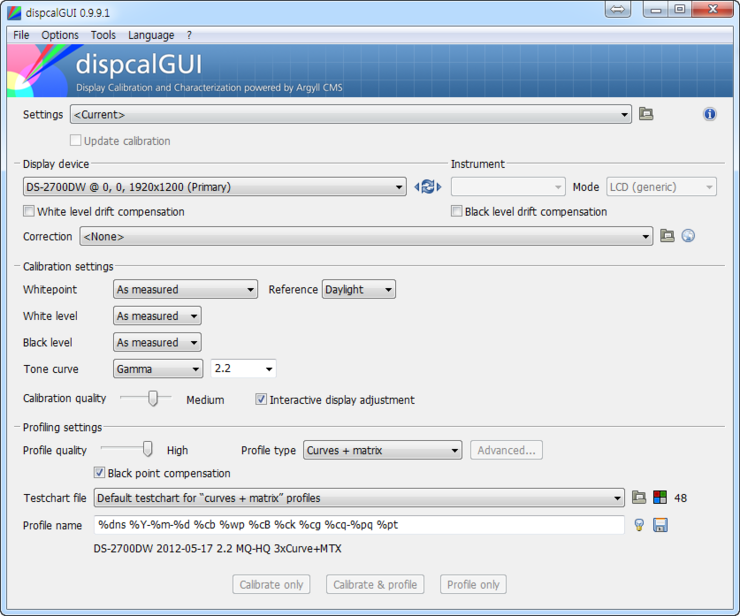Open the empty Instrument dropdown
Viewport: 740px width, 616px height.
point(508,187)
